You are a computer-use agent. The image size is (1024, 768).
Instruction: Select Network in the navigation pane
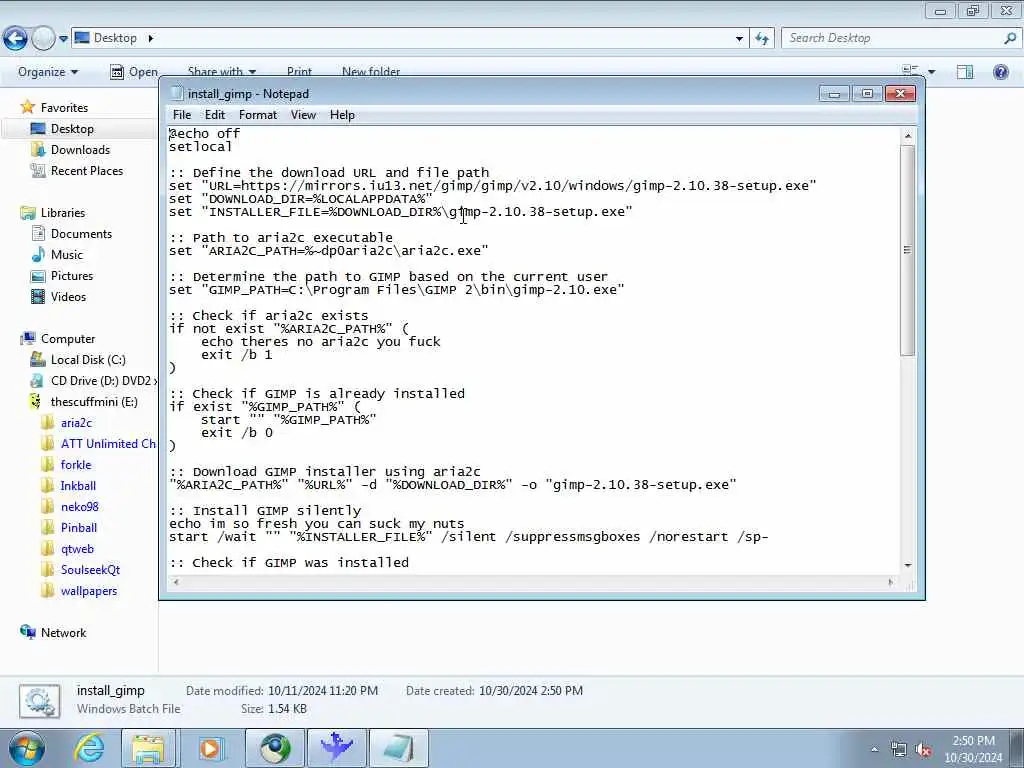coord(63,633)
